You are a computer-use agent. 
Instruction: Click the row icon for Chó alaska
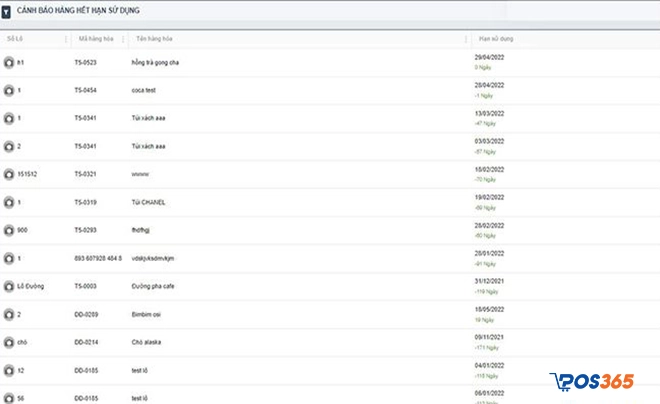pyautogui.click(x=9, y=342)
